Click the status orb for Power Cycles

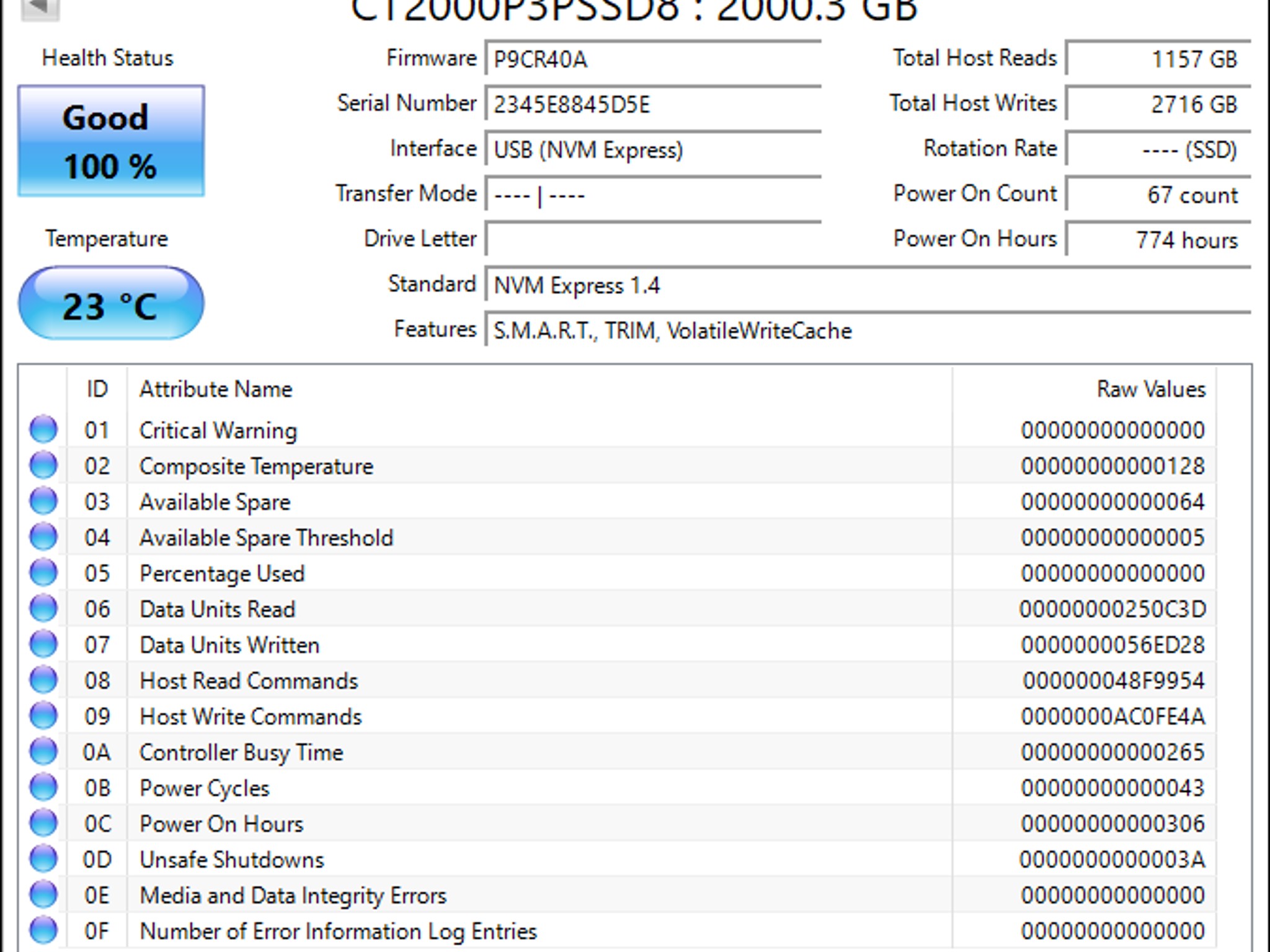pyautogui.click(x=43, y=787)
